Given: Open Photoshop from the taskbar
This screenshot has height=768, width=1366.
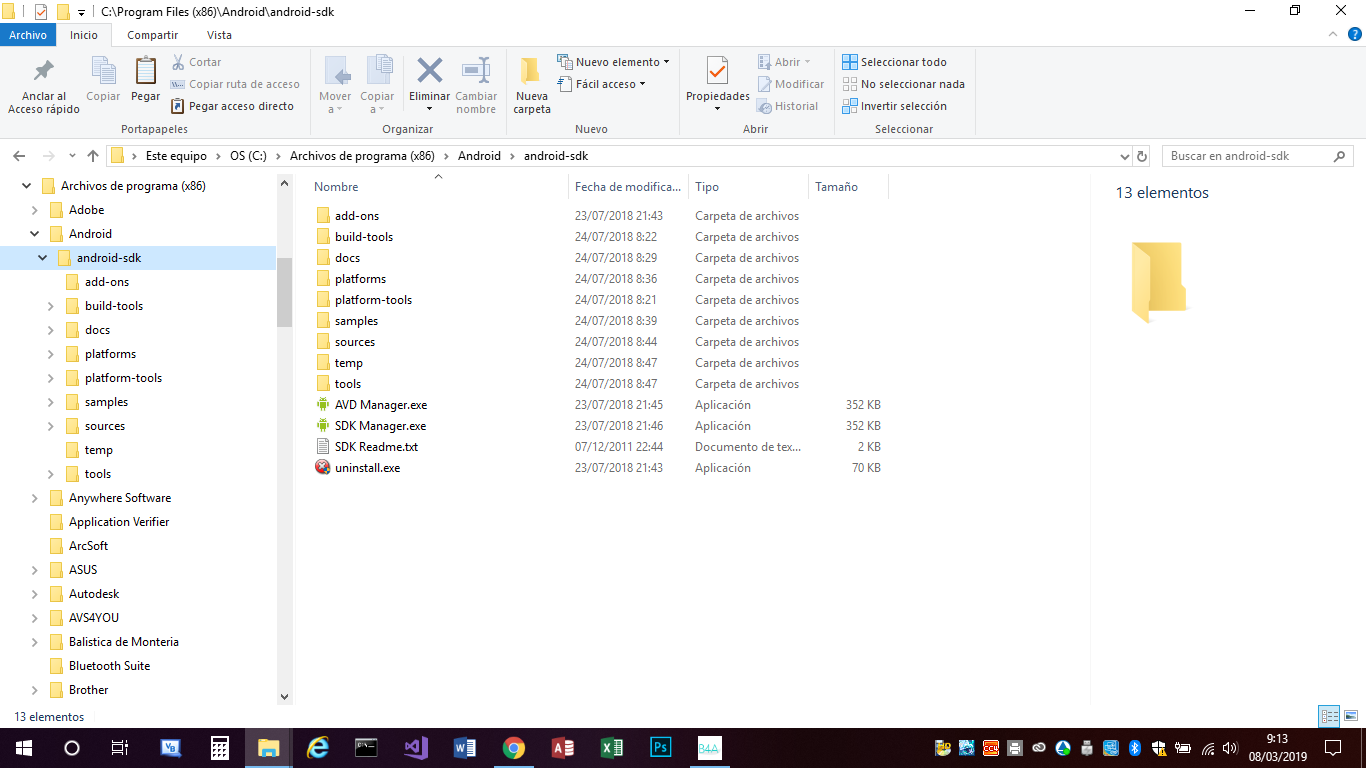Looking at the screenshot, I should point(660,748).
